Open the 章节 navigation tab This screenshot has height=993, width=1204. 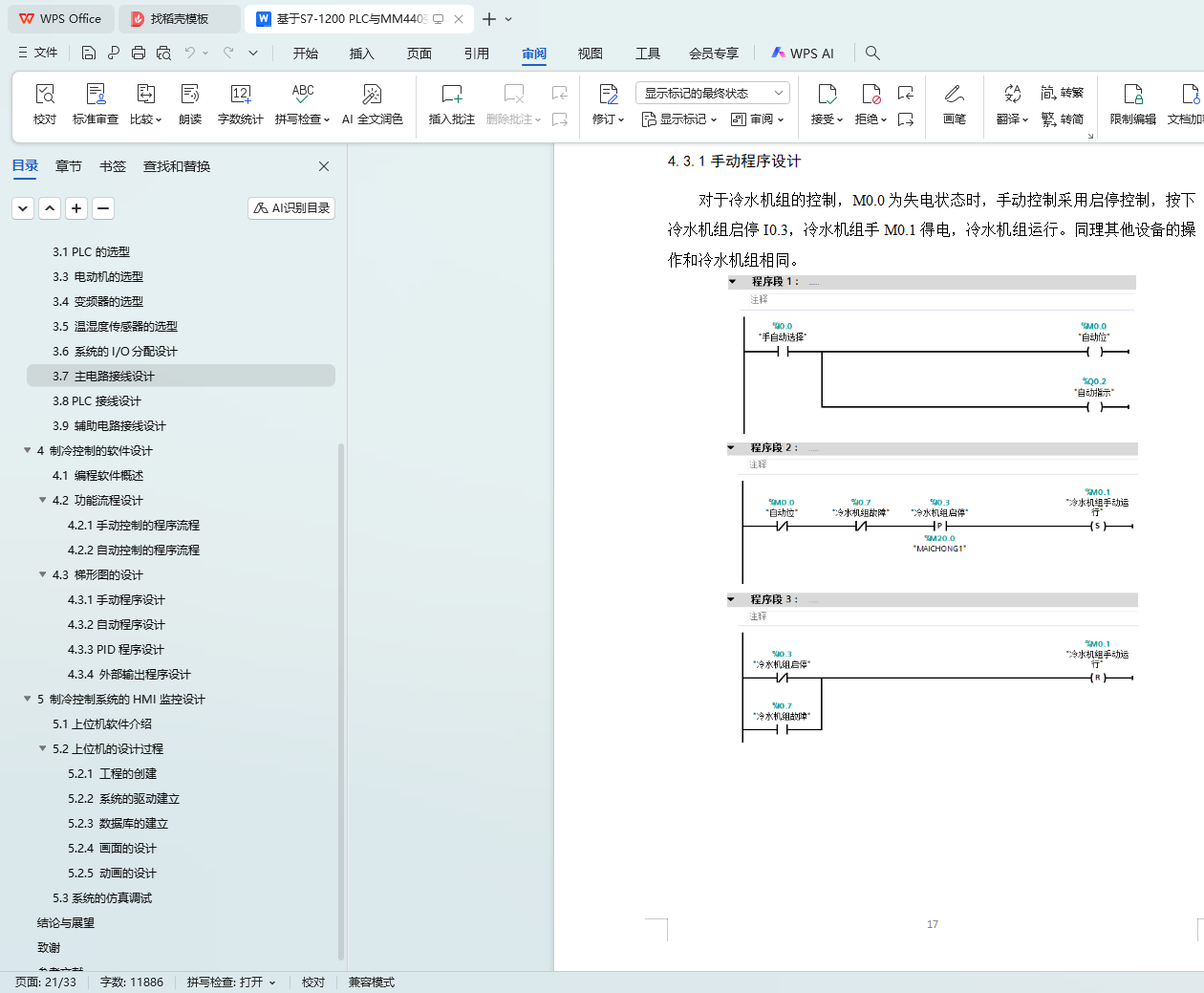coord(69,166)
